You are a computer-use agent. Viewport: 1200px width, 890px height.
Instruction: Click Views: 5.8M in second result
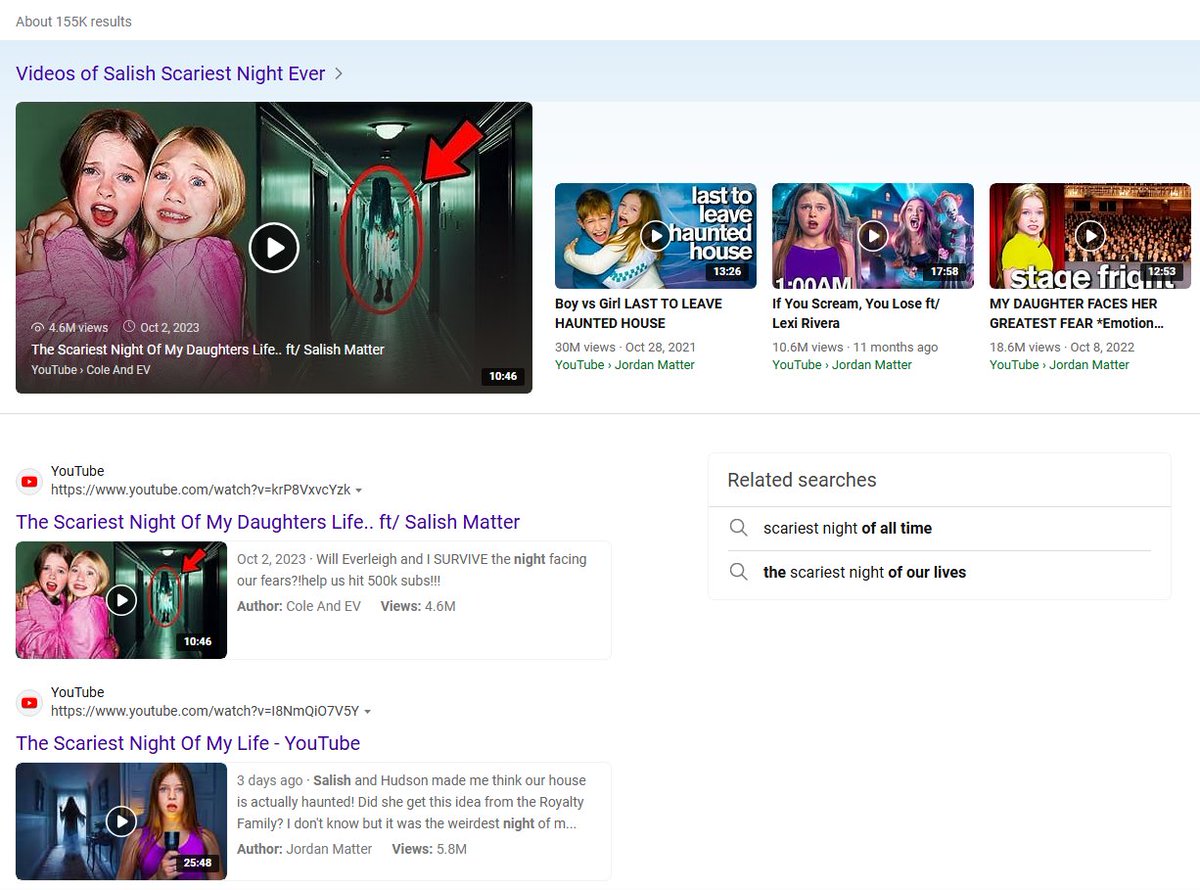coord(429,849)
